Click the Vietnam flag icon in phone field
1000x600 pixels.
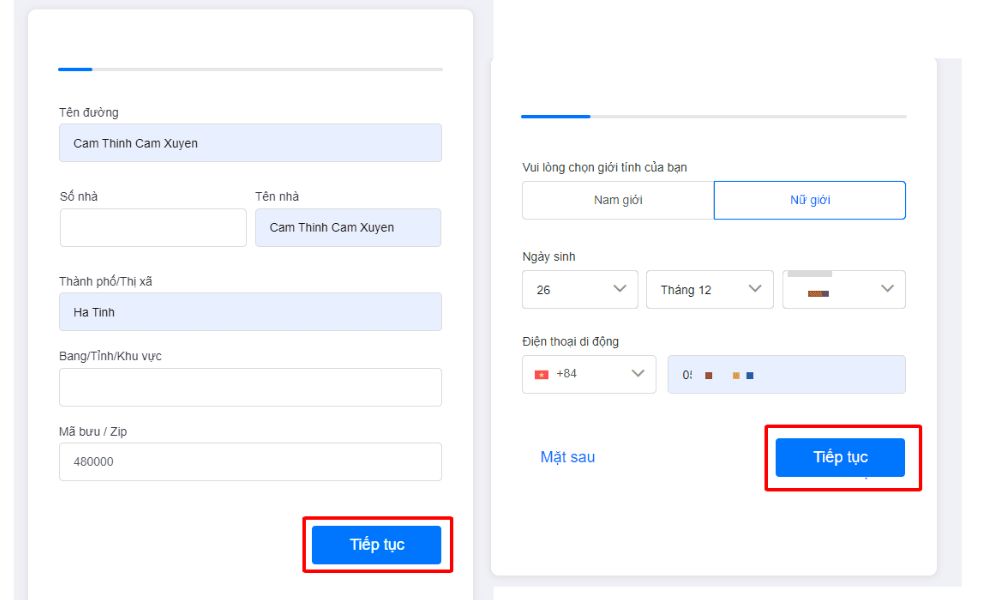click(x=541, y=374)
